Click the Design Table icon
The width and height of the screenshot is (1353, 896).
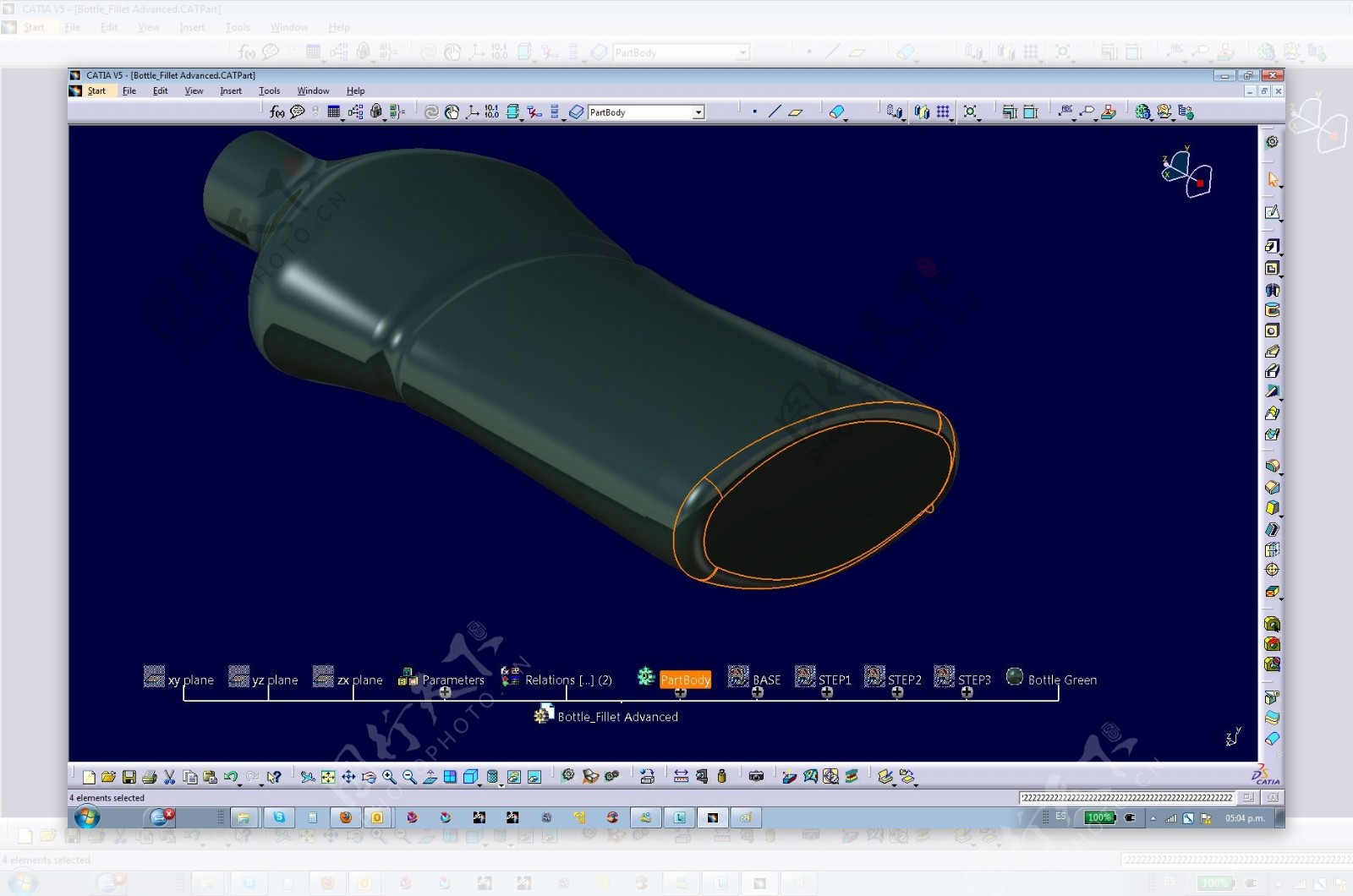[x=334, y=112]
